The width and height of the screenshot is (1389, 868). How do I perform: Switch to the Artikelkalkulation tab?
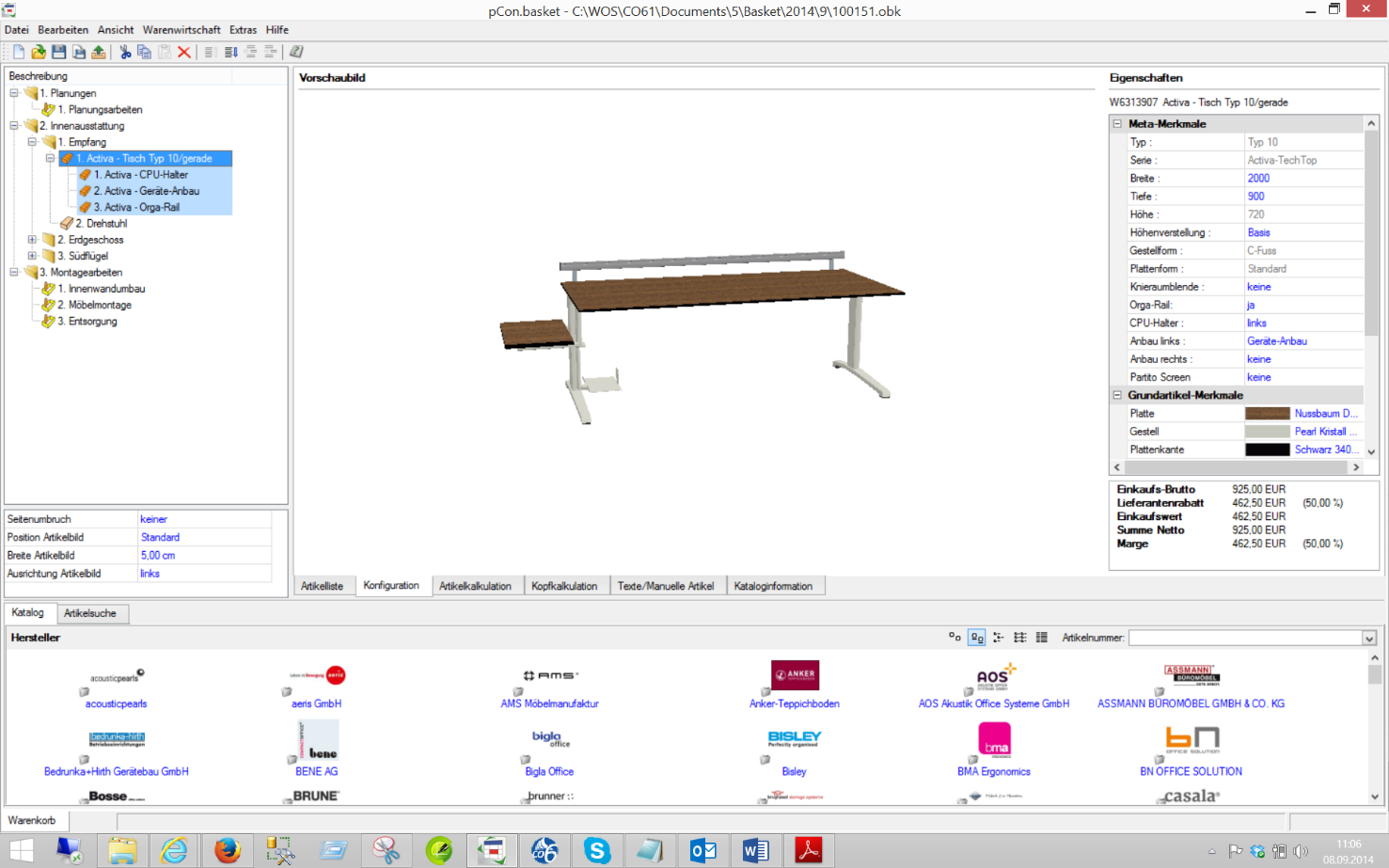[475, 586]
